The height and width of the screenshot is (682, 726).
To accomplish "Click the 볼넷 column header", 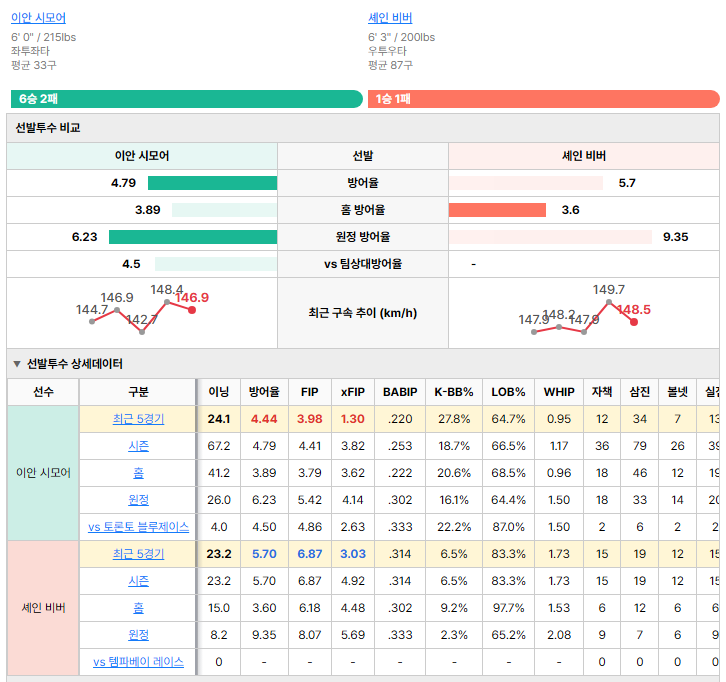I will tap(677, 392).
